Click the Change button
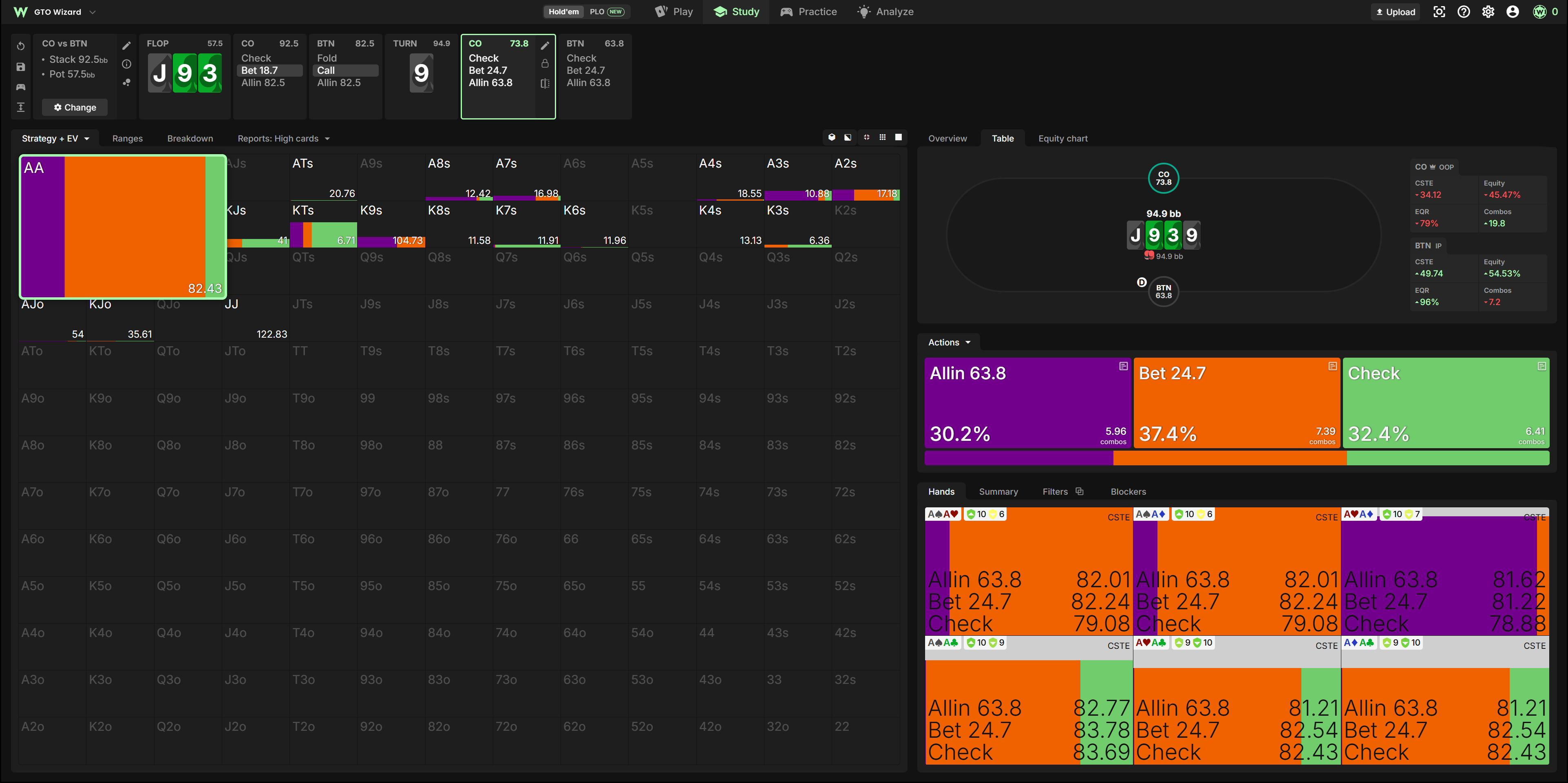 click(x=75, y=107)
